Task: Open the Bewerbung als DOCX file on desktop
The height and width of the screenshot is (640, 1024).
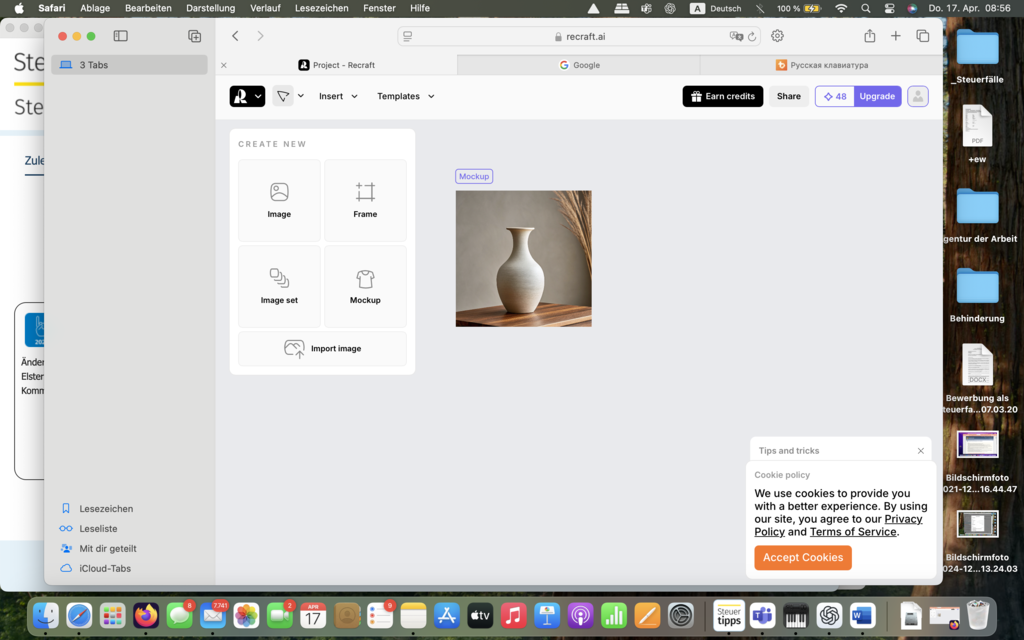Action: click(978, 379)
